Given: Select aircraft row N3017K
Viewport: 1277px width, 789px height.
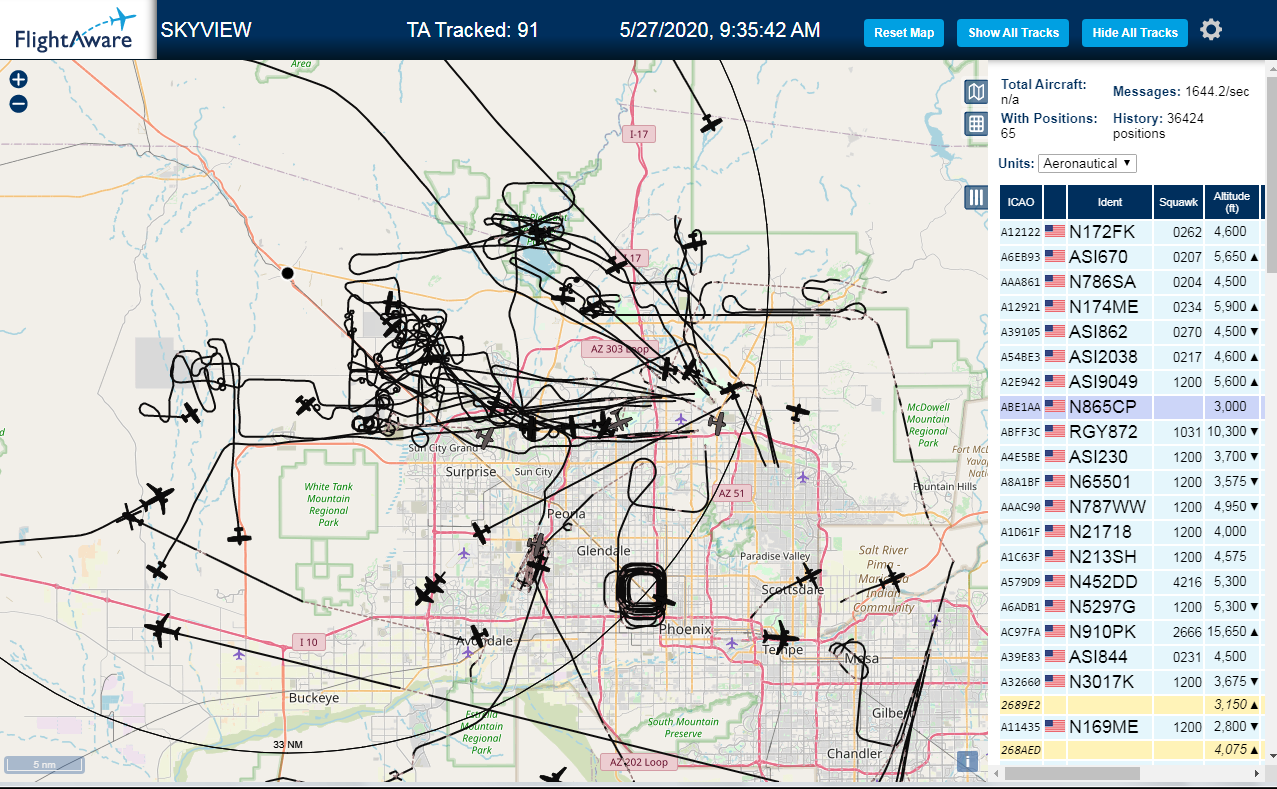Looking at the screenshot, I should 1130,682.
